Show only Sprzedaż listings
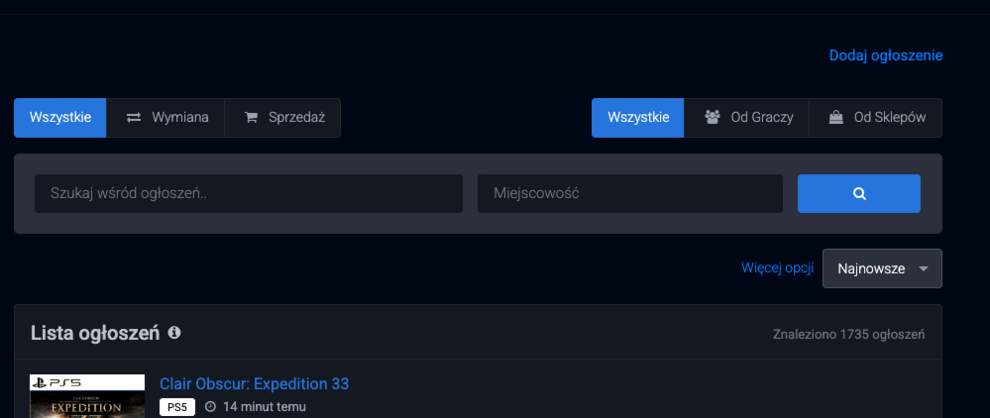The width and height of the screenshot is (990, 418). pos(283,118)
